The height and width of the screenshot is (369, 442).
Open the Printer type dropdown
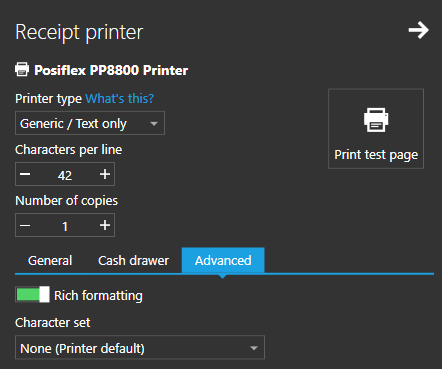coord(90,123)
